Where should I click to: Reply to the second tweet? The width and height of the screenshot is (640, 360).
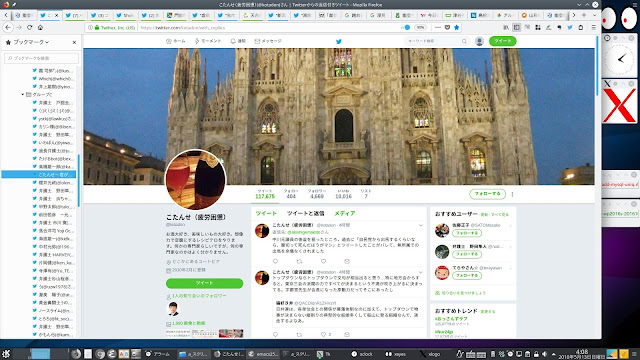[x=275, y=334]
